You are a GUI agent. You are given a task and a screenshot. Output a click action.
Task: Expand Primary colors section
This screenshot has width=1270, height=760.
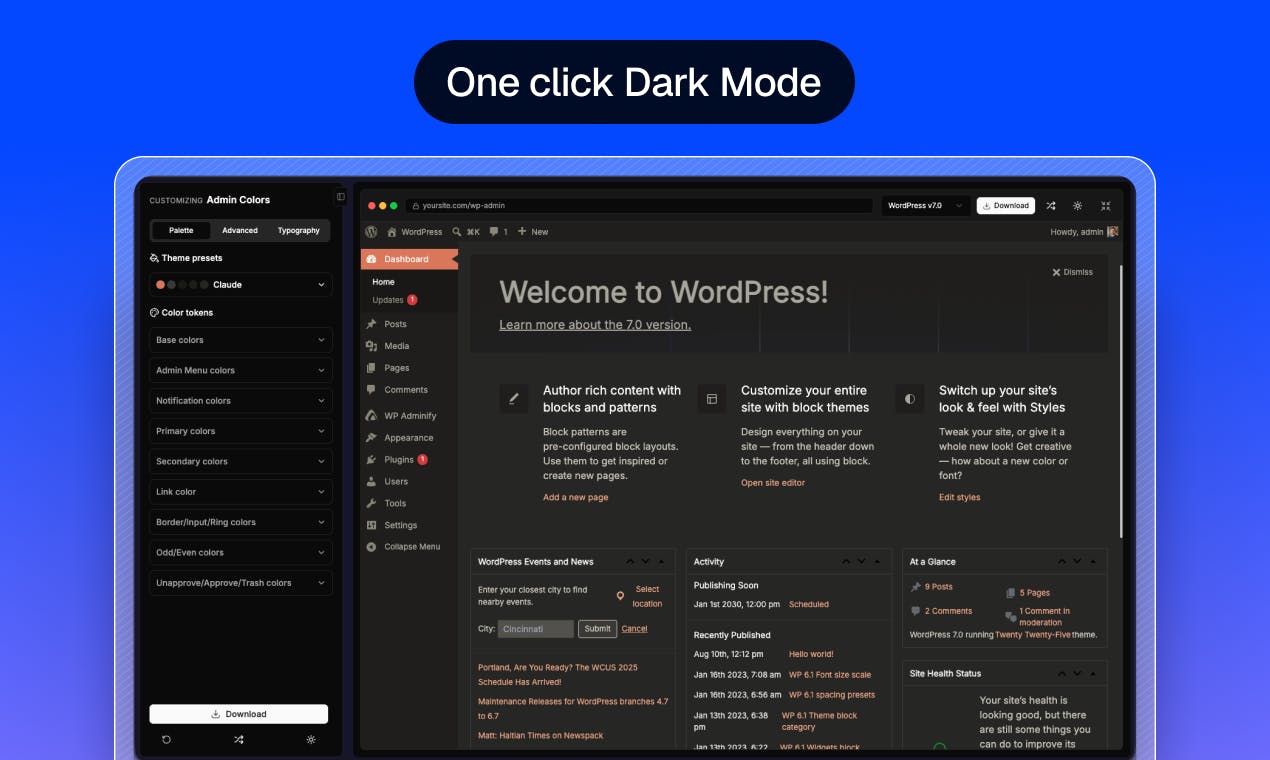[x=241, y=431]
